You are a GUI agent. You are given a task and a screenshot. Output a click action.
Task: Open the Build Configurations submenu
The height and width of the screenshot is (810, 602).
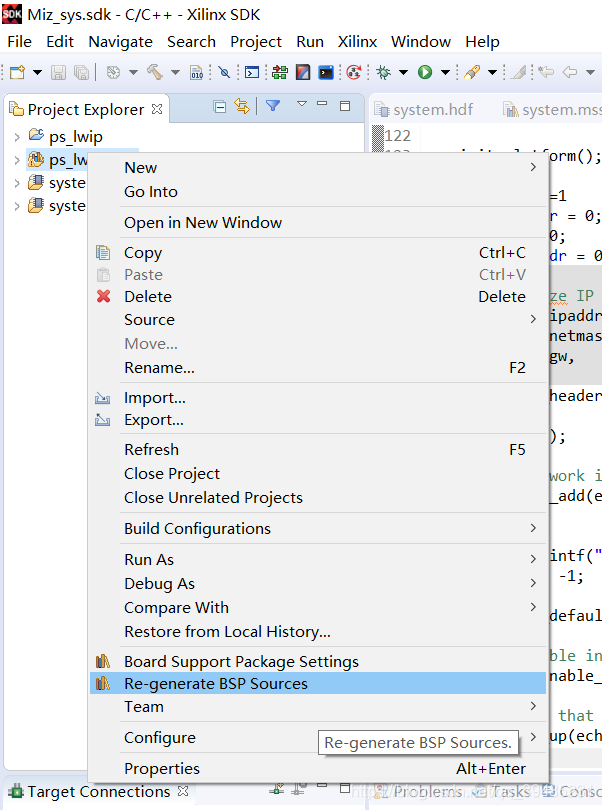pos(318,528)
